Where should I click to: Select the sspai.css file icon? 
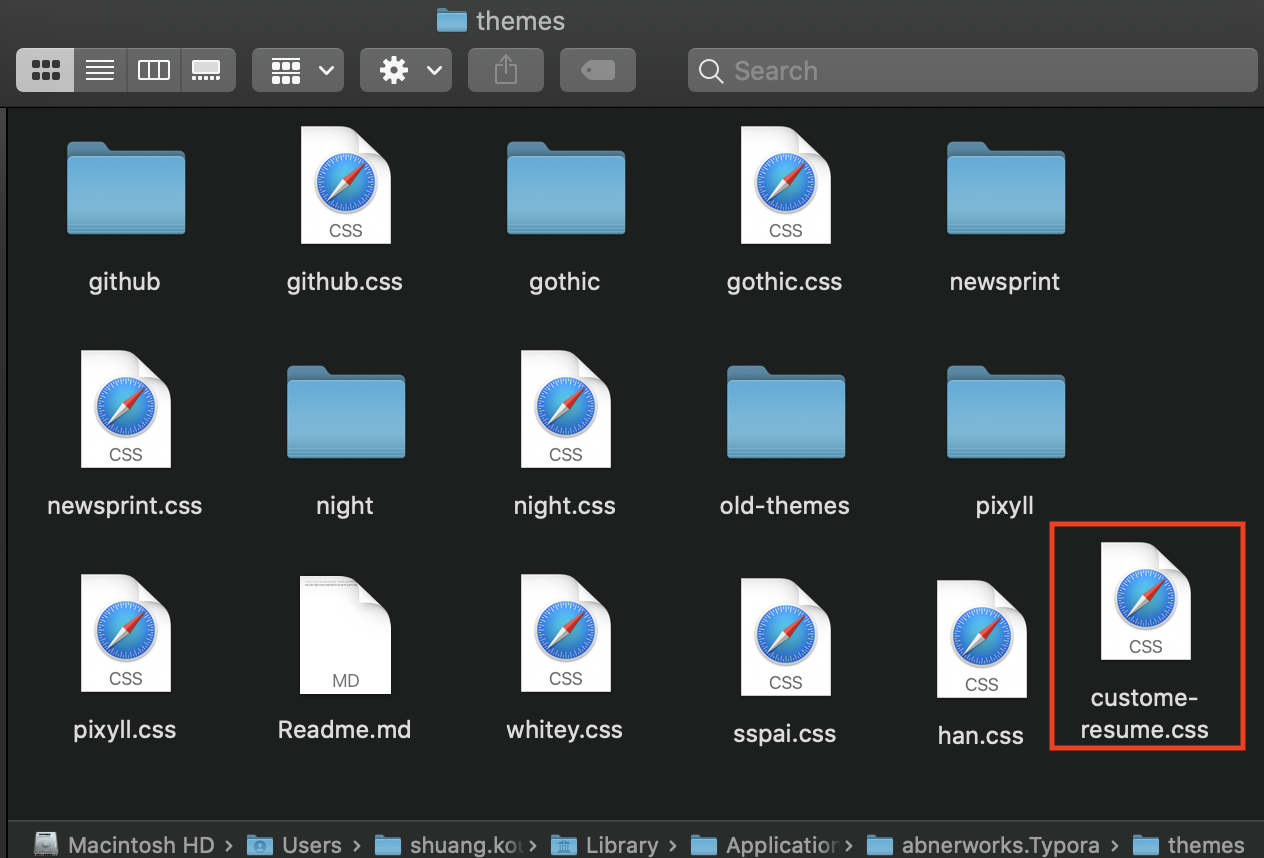tap(785, 637)
